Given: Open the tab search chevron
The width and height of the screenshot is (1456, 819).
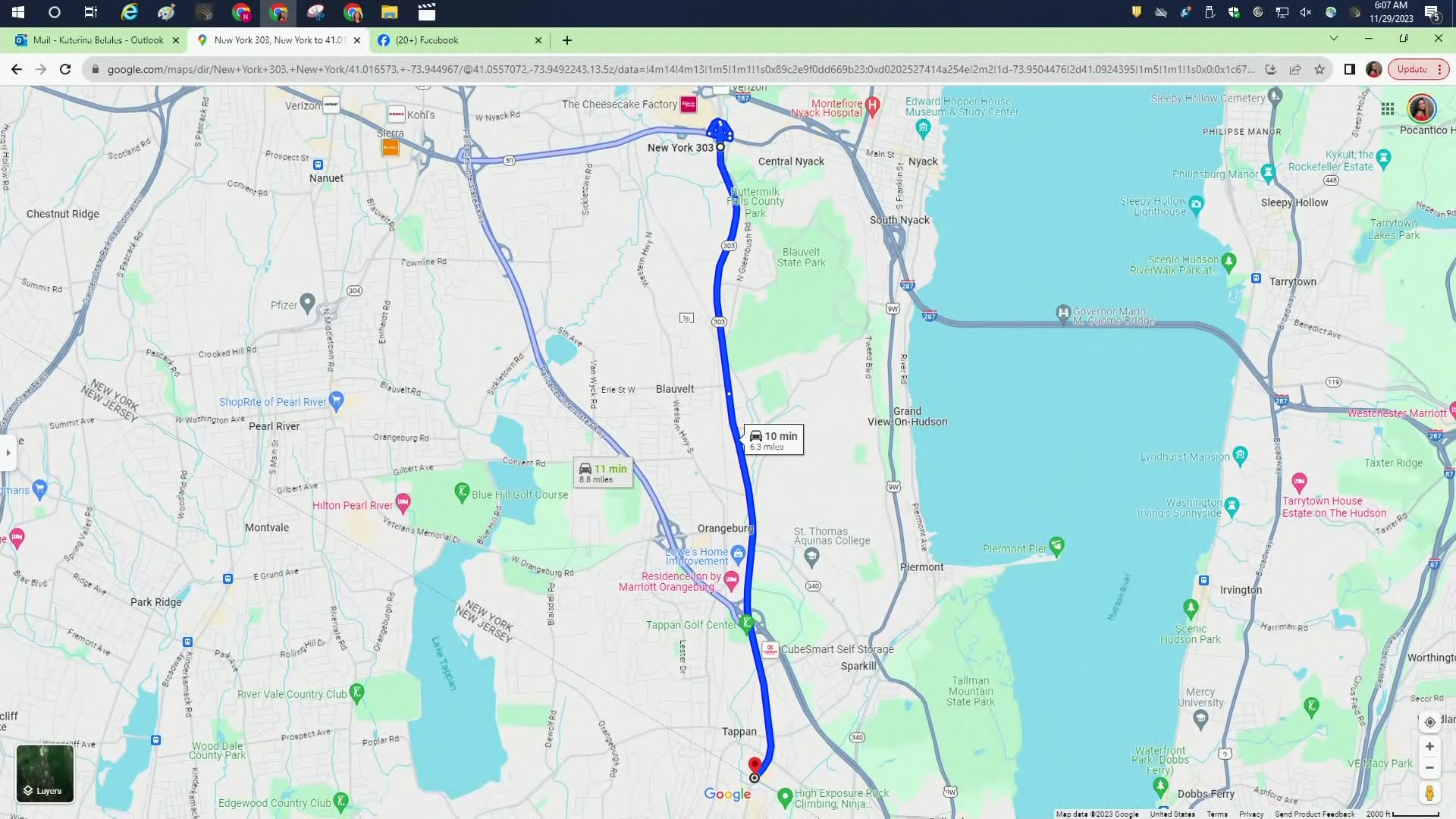Looking at the screenshot, I should tap(1333, 39).
